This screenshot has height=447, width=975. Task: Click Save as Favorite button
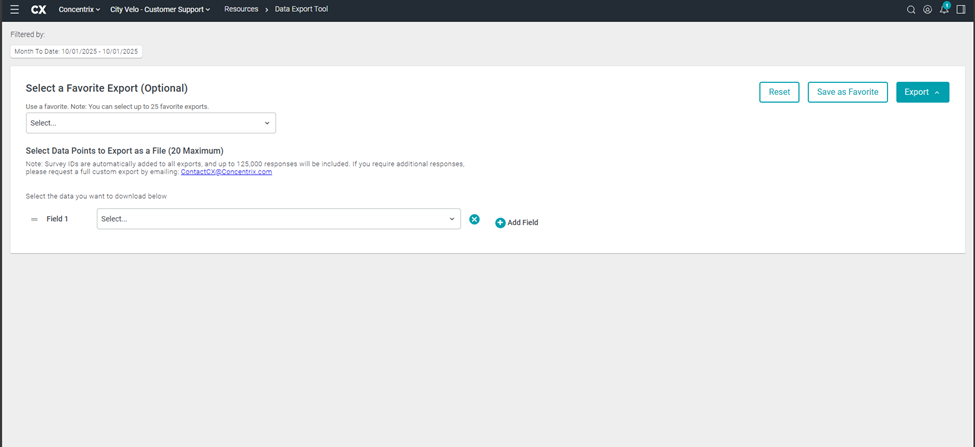click(847, 92)
